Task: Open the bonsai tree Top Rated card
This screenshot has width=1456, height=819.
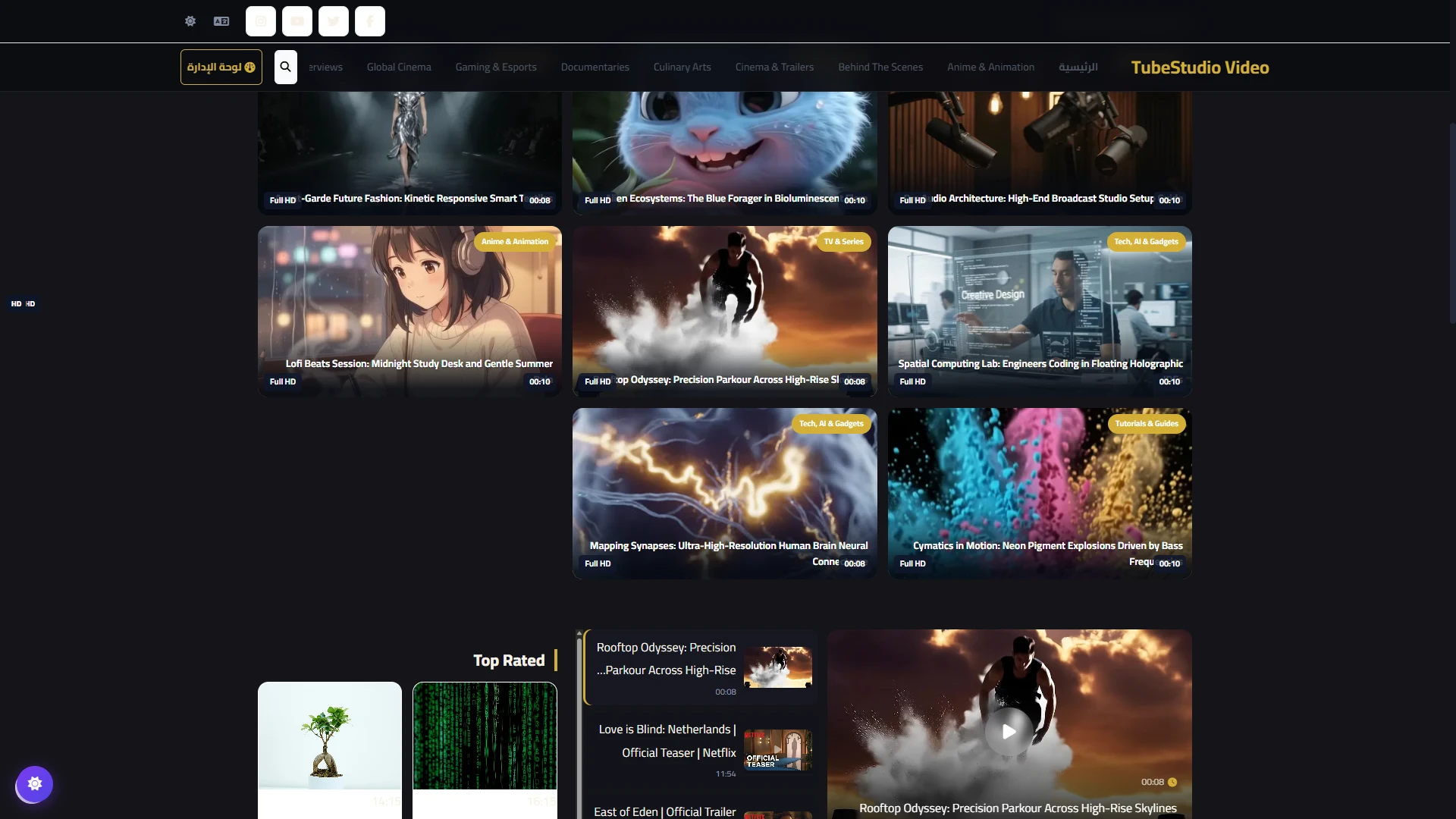Action: 330,750
